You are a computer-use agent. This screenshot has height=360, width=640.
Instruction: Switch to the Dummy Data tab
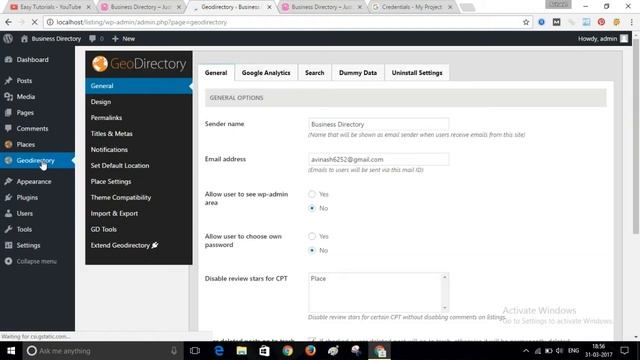click(x=358, y=73)
